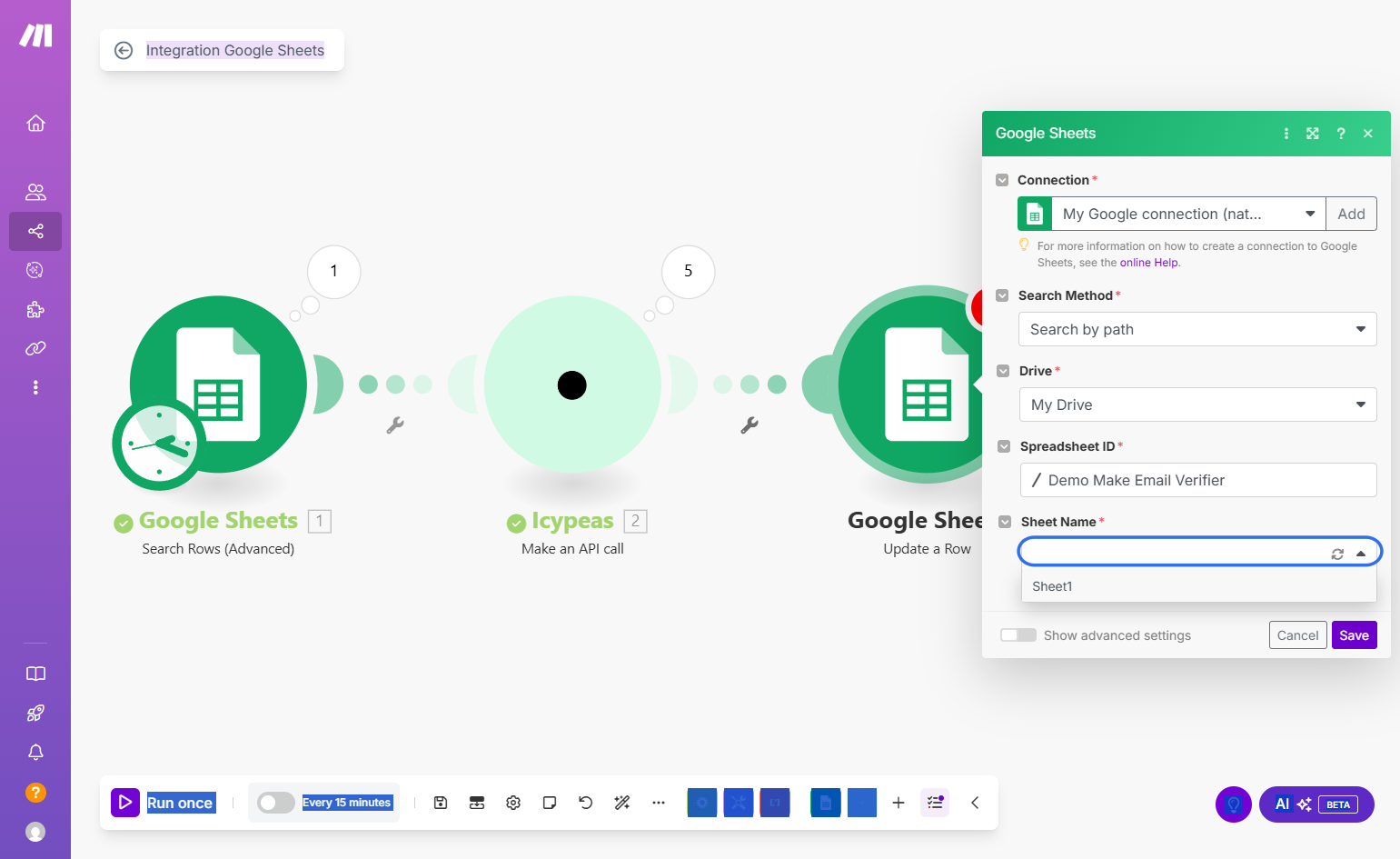This screenshot has width=1400, height=859.
Task: Open the Team section in the sidebar
Action: click(x=35, y=192)
